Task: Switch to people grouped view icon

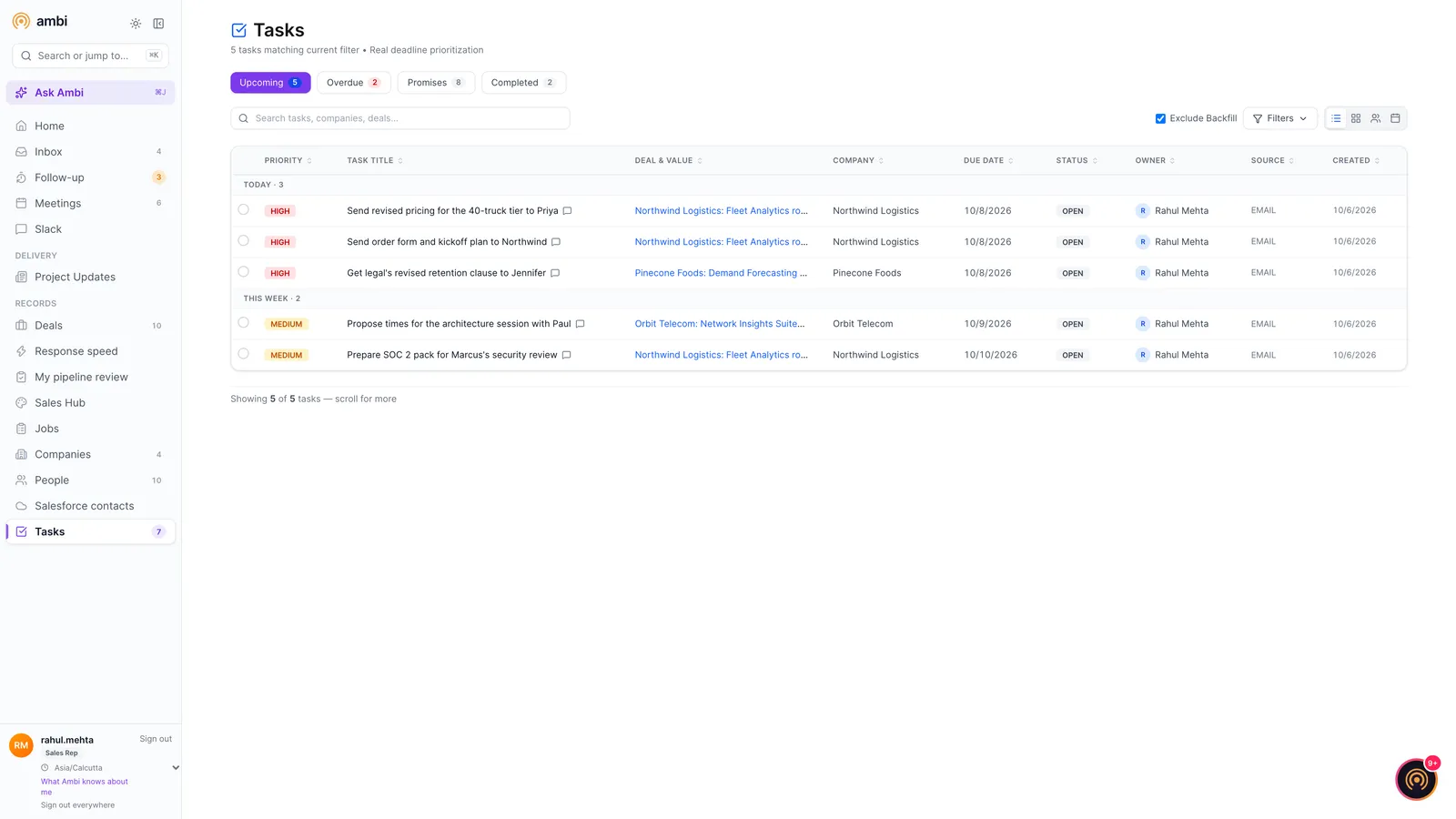Action: (x=1376, y=118)
